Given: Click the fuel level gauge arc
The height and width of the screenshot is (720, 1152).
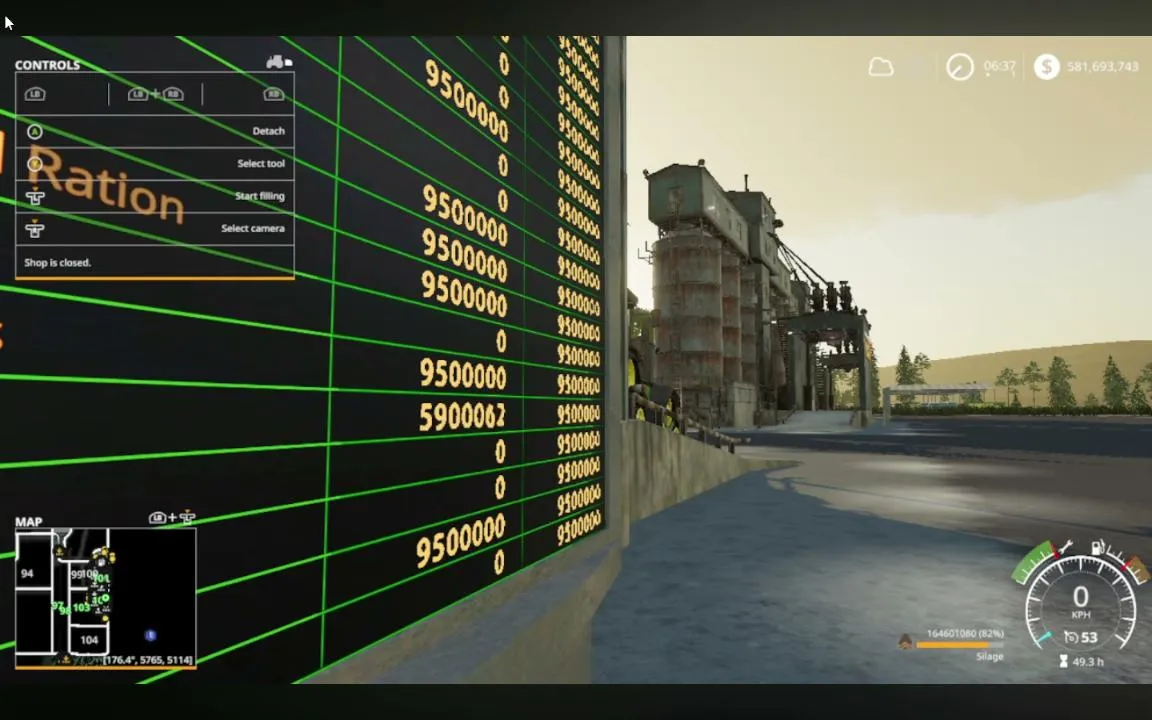Looking at the screenshot, I should (x=1126, y=564).
